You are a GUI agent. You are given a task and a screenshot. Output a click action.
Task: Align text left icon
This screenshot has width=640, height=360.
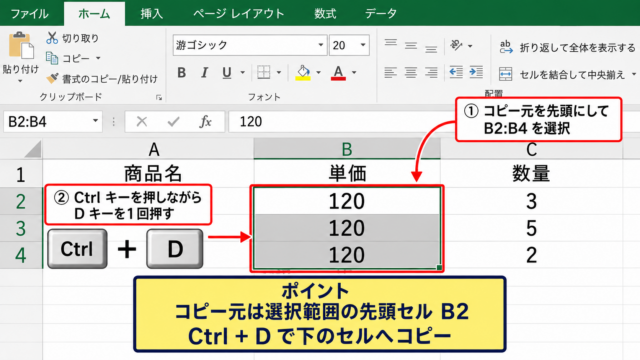(391, 73)
